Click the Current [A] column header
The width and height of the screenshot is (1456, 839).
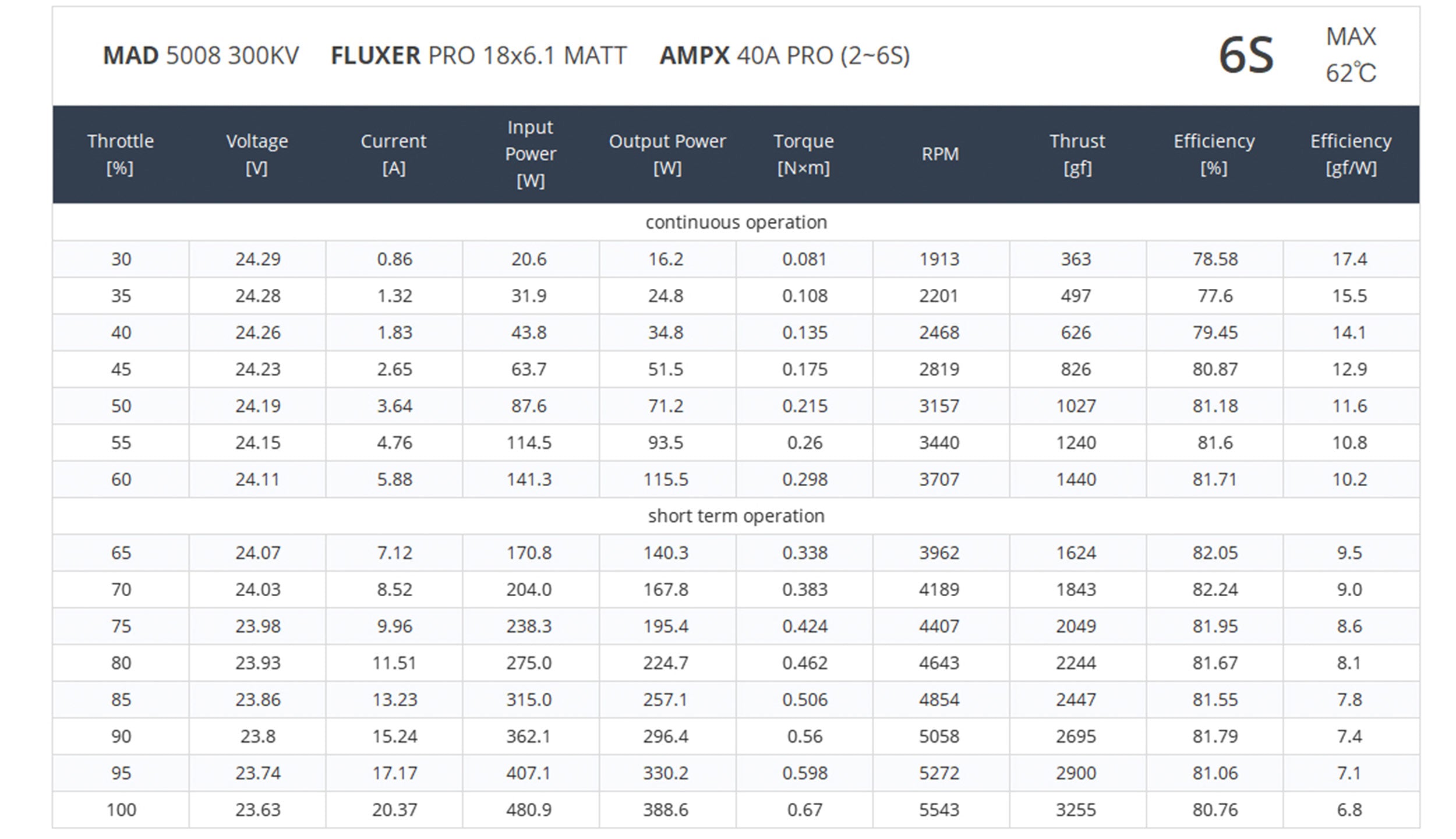pyautogui.click(x=394, y=154)
